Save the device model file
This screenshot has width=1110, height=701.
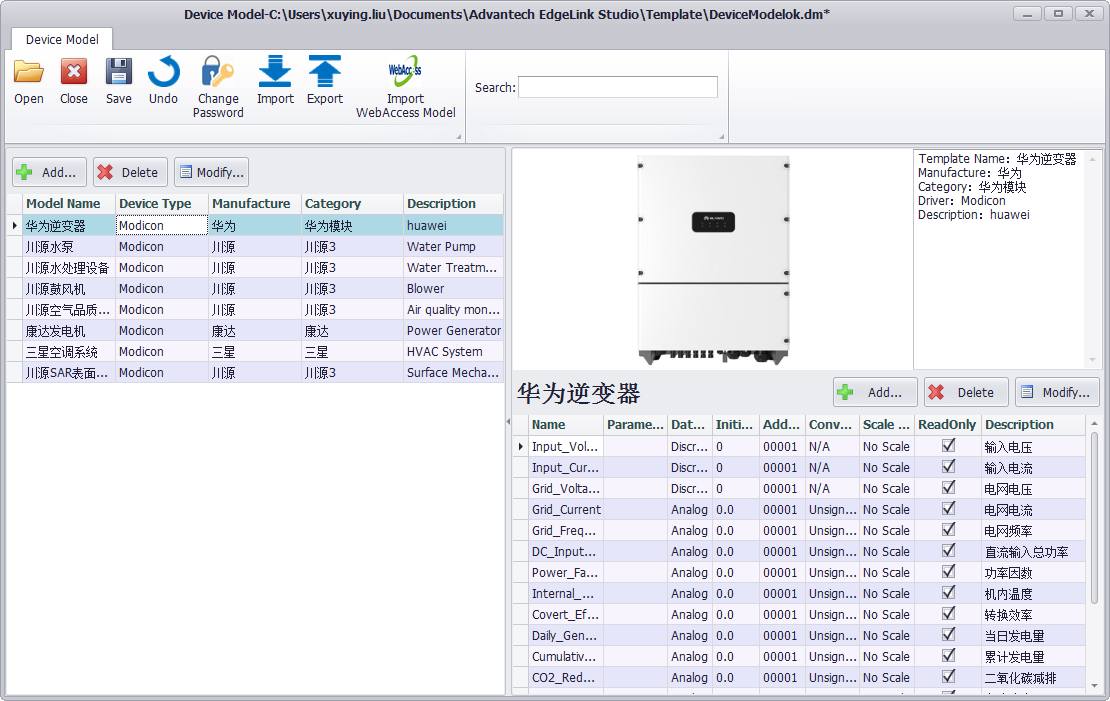(x=119, y=73)
